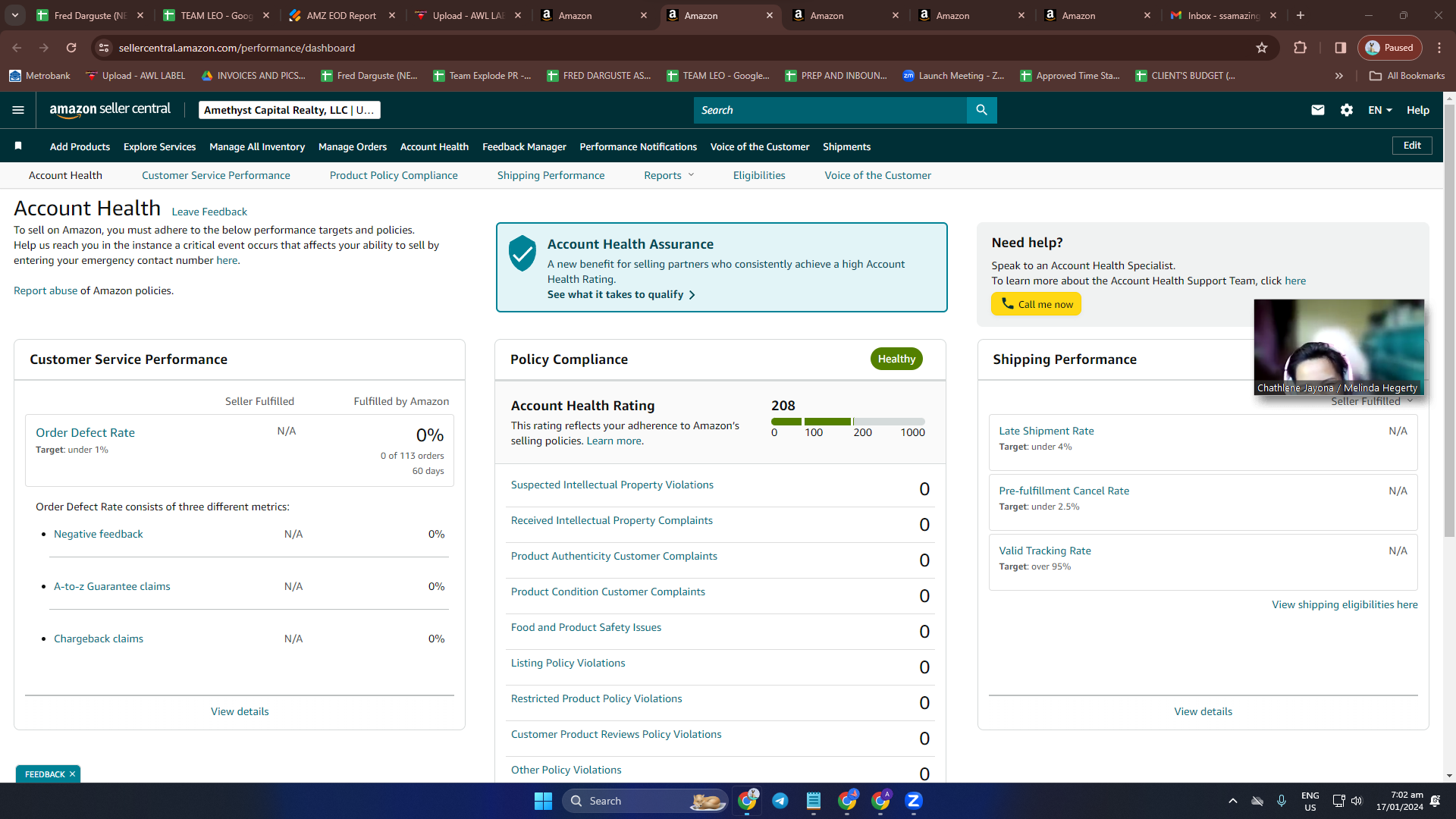Click the Edit favorites bar button
This screenshot has width=1456, height=819.
point(1412,146)
